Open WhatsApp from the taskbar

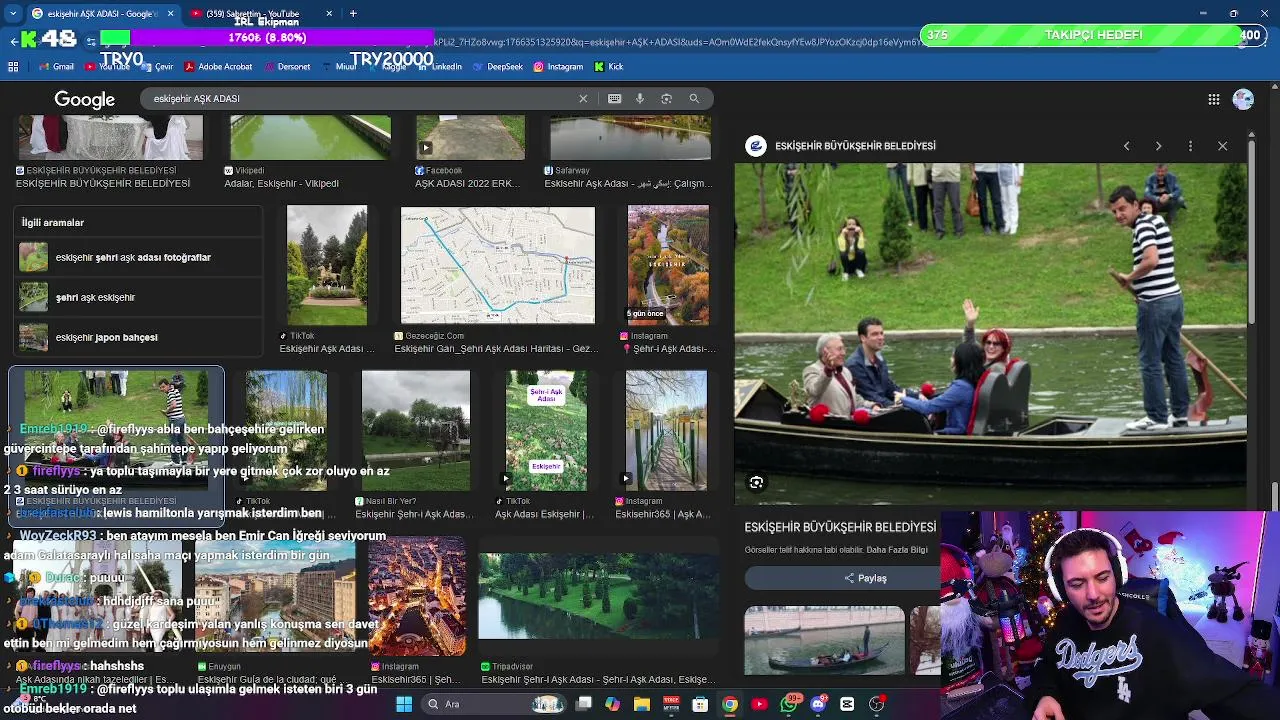[789, 704]
